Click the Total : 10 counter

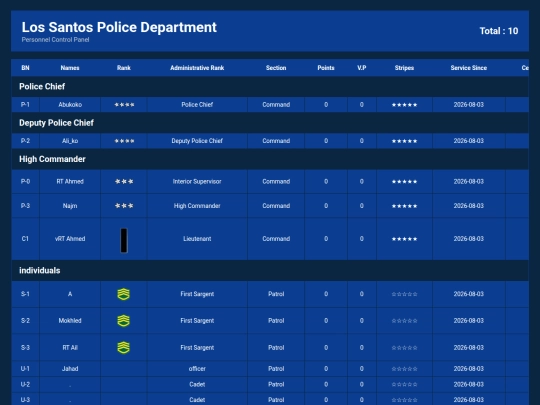pyautogui.click(x=499, y=31)
